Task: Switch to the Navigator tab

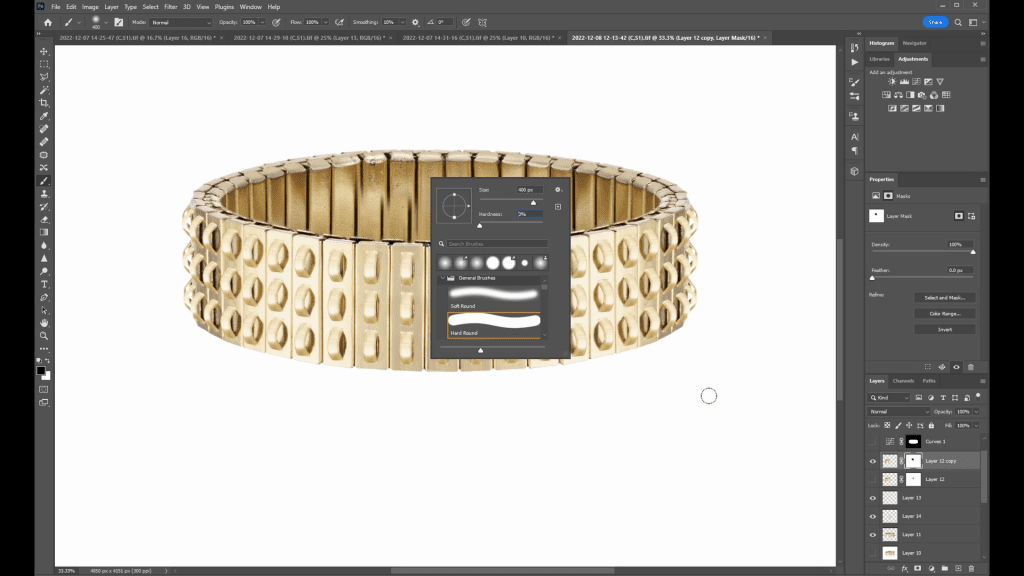Action: point(914,43)
